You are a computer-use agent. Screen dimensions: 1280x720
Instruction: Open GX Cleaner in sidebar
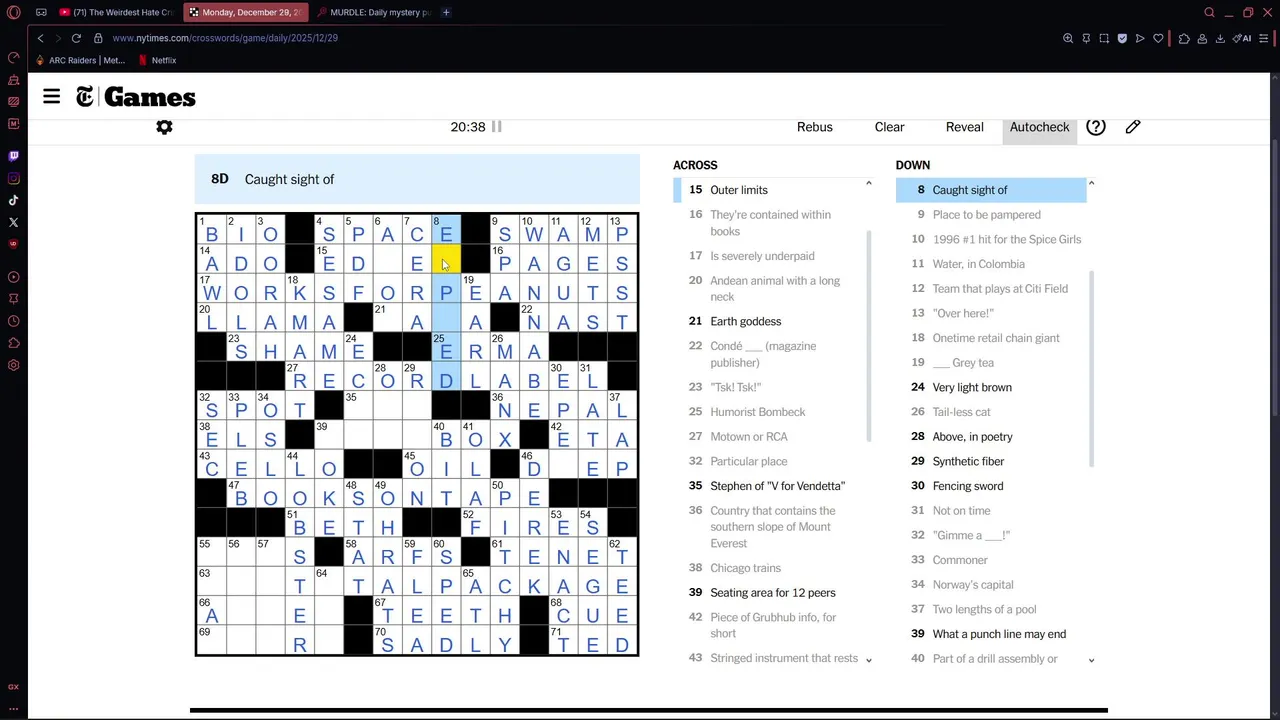13,79
